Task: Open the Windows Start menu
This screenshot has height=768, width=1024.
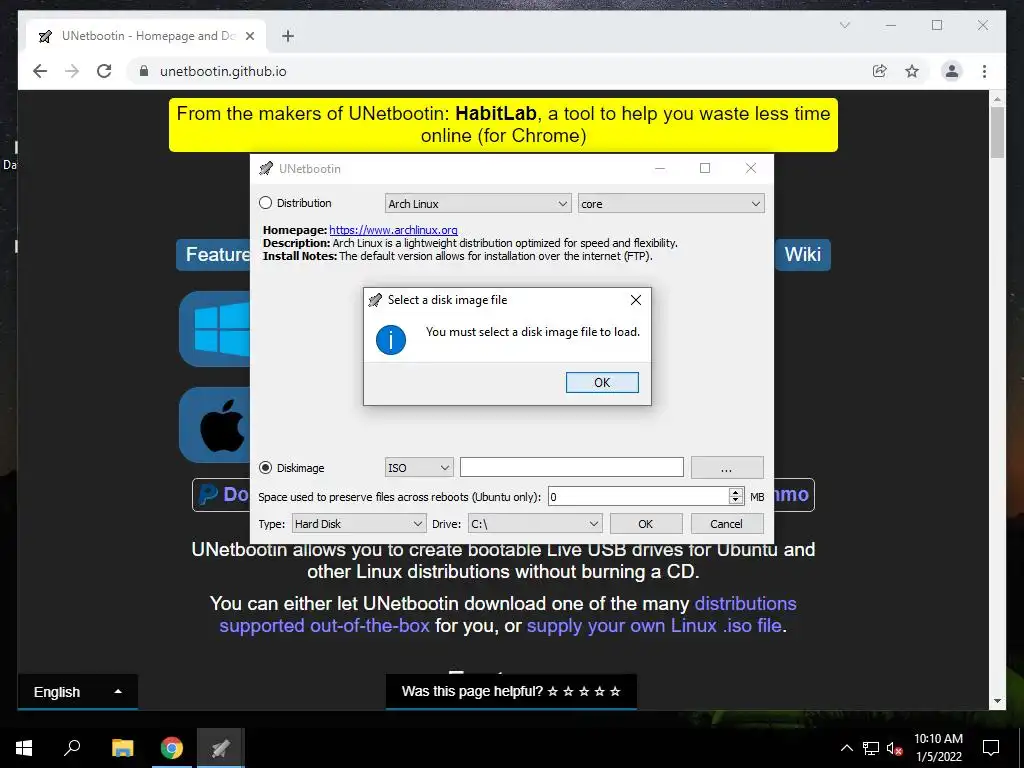Action: [x=24, y=748]
